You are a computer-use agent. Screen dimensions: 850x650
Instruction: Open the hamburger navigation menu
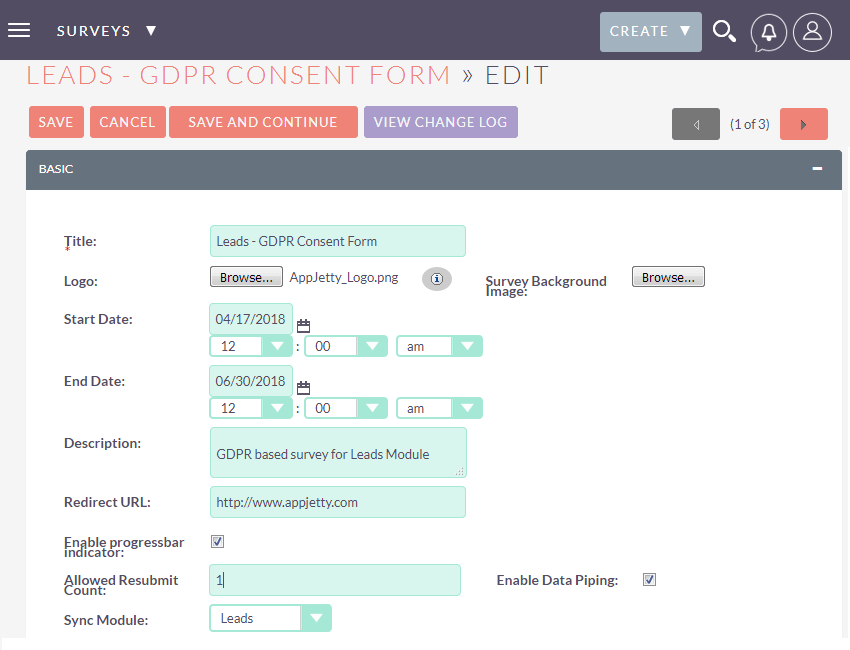(x=19, y=30)
